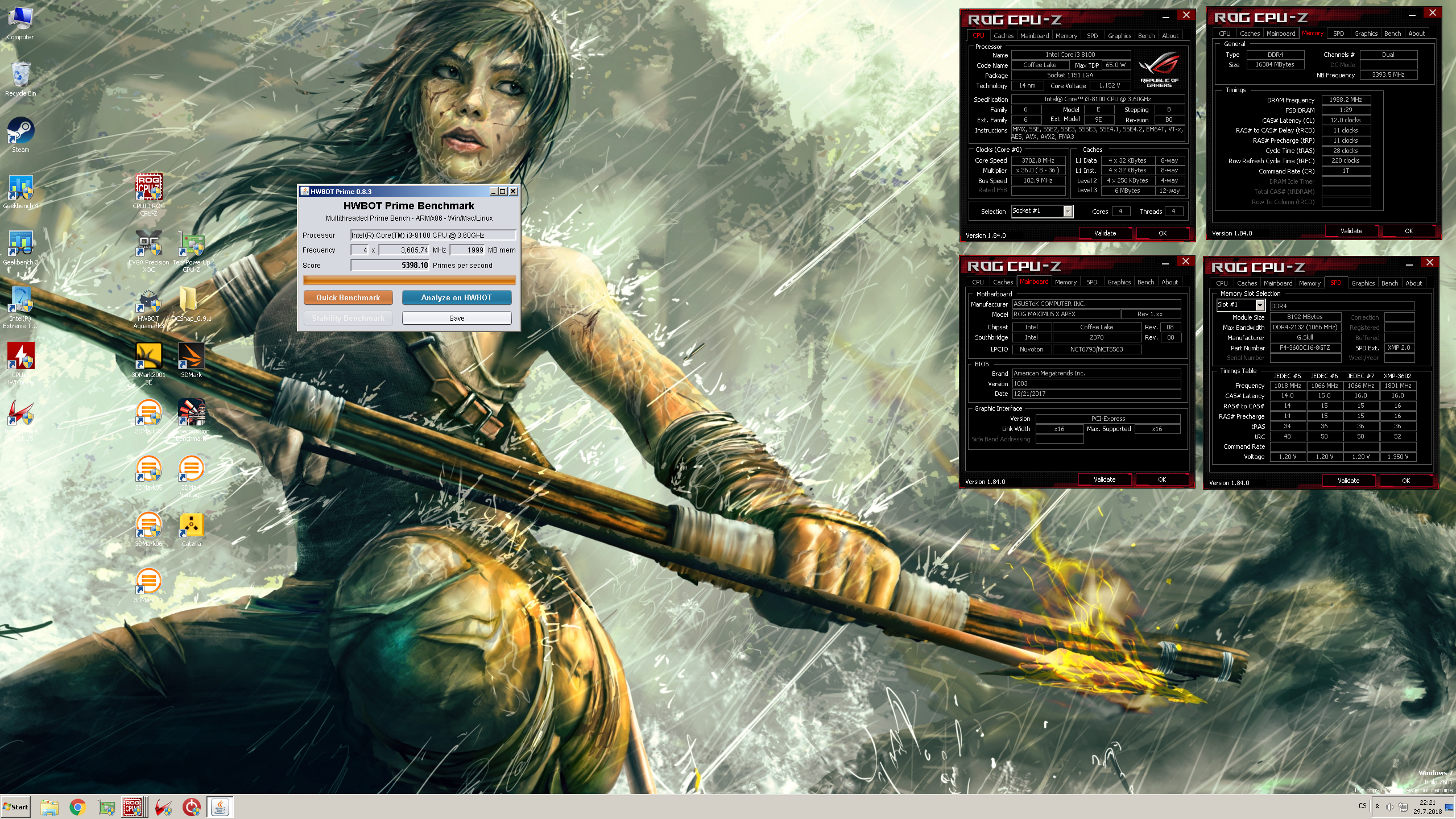This screenshot has height=819, width=1456.
Task: Select the HWBOT Aquamark3 desktop shortcut
Action: [x=148, y=308]
